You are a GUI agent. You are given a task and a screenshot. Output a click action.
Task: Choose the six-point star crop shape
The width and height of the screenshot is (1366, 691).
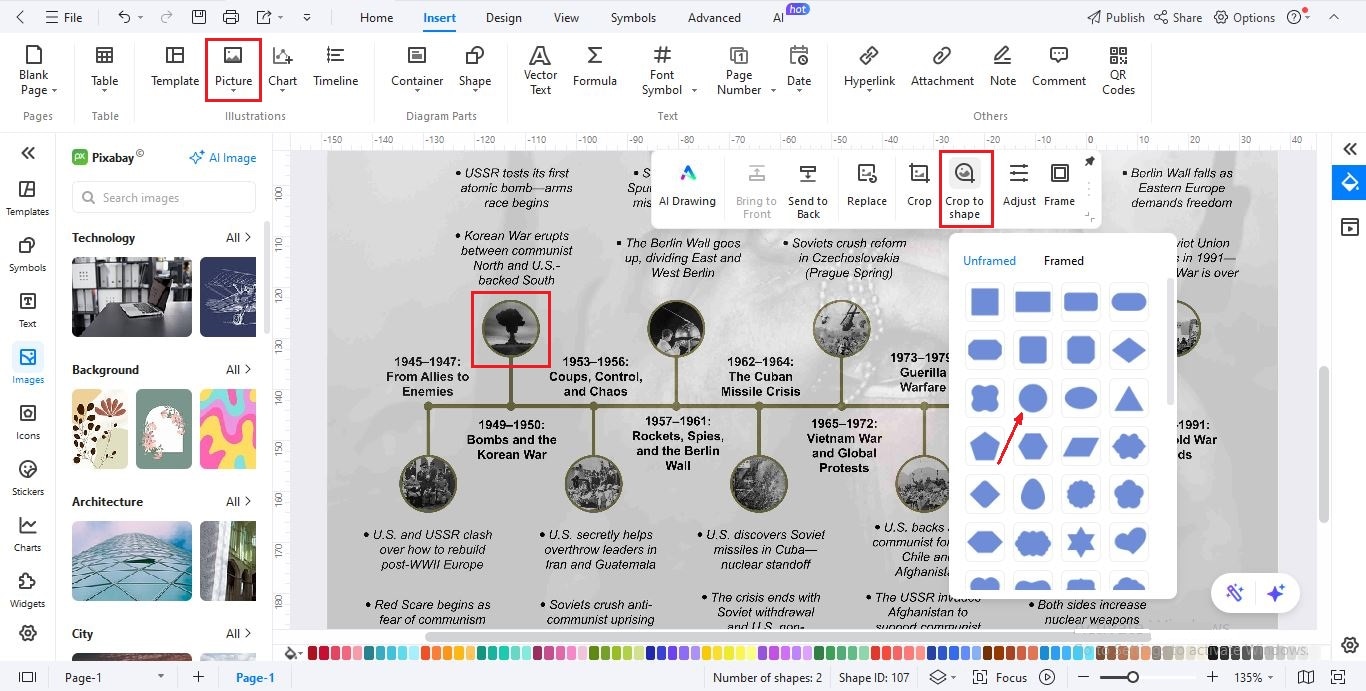[1080, 542]
